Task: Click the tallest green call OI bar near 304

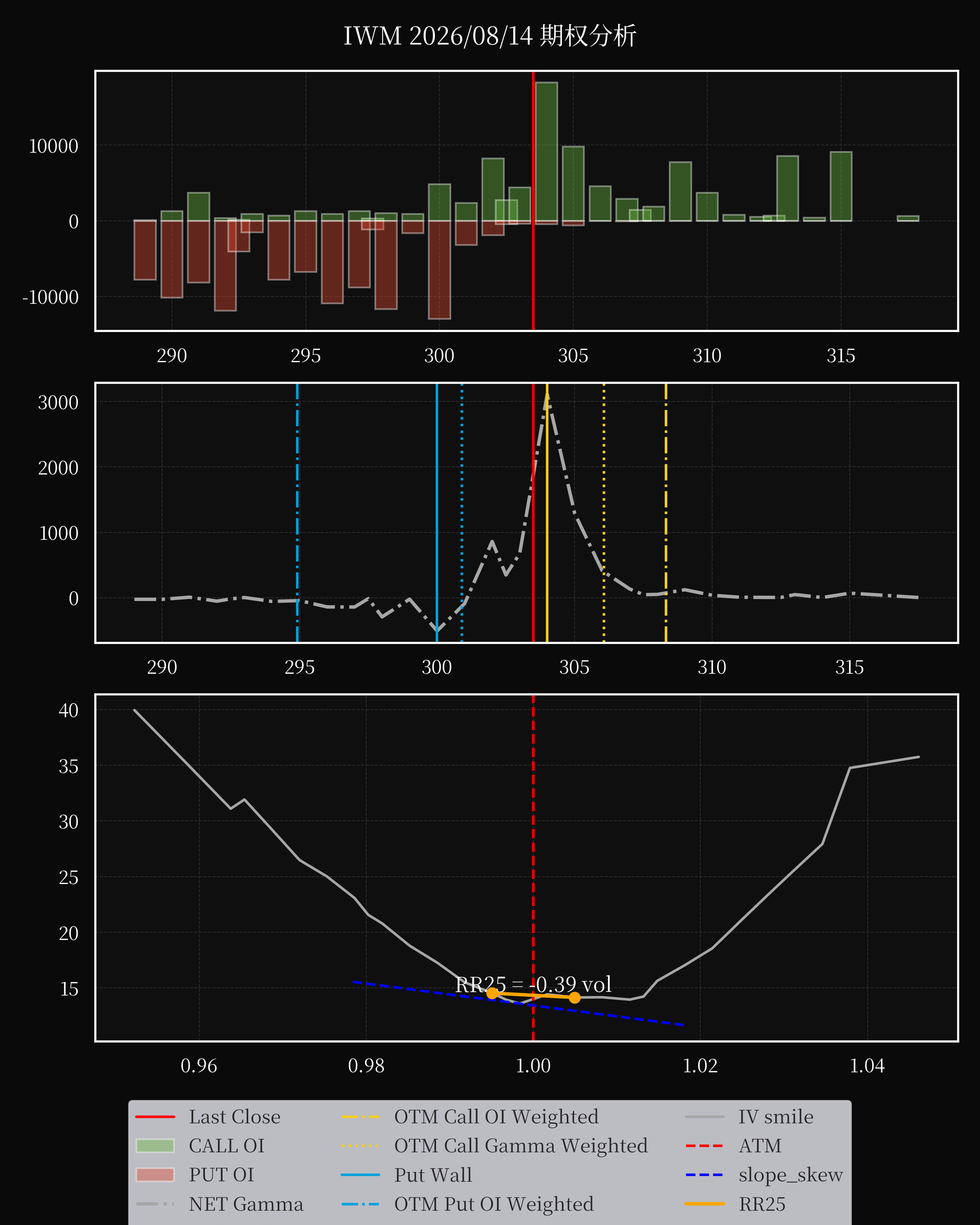Action: click(546, 152)
